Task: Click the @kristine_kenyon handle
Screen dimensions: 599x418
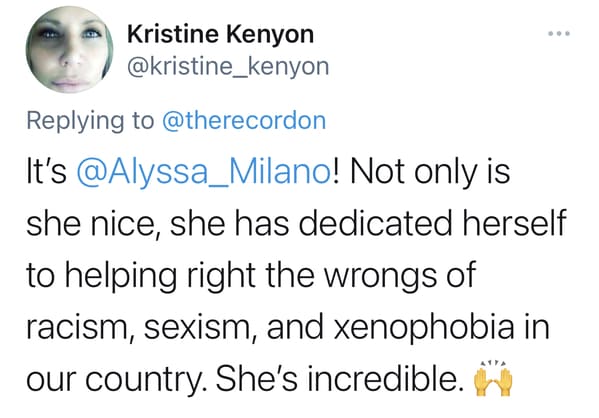Action: tap(228, 67)
